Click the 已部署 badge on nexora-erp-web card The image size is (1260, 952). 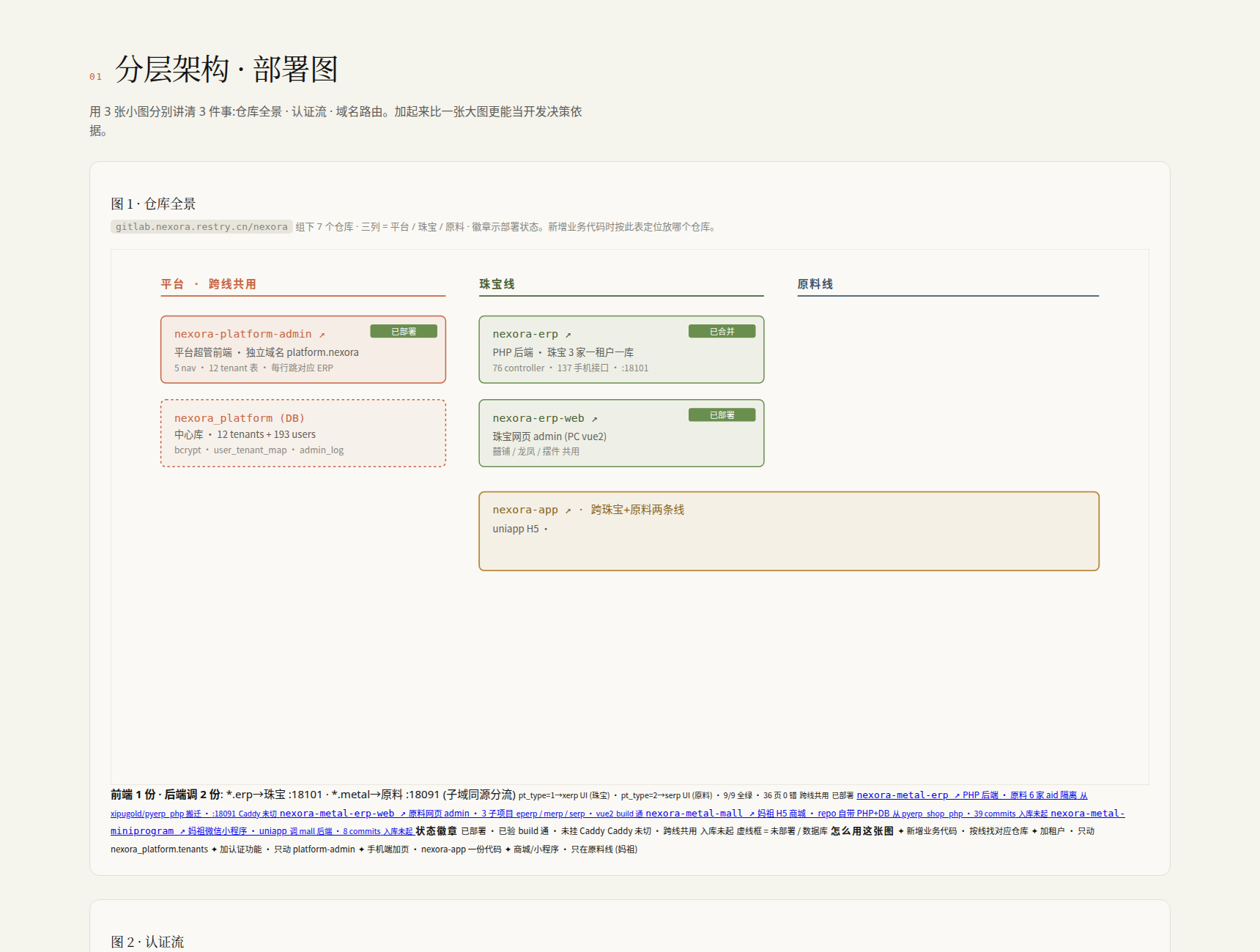coord(722,414)
